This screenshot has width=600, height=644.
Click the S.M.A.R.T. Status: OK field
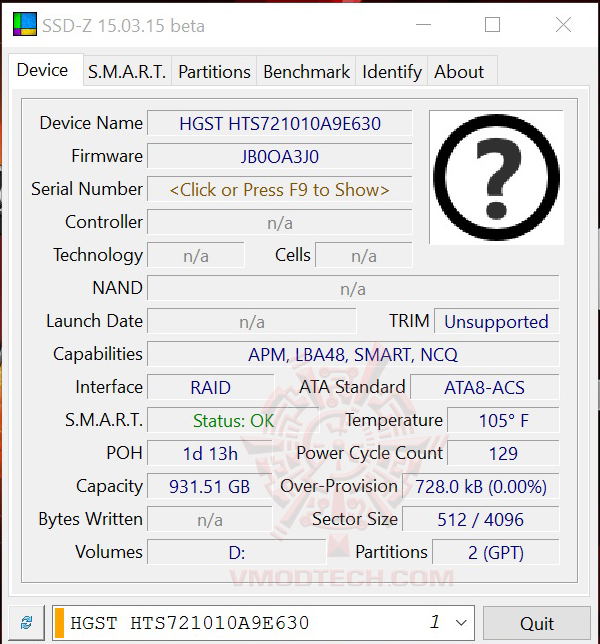coord(233,420)
